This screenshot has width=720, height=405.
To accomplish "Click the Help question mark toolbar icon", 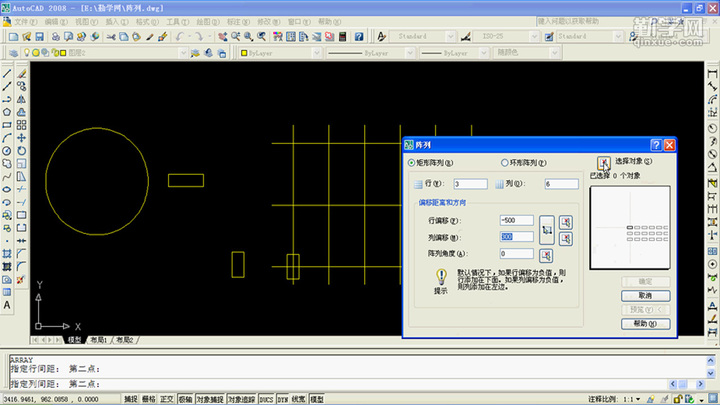I will click(x=359, y=36).
